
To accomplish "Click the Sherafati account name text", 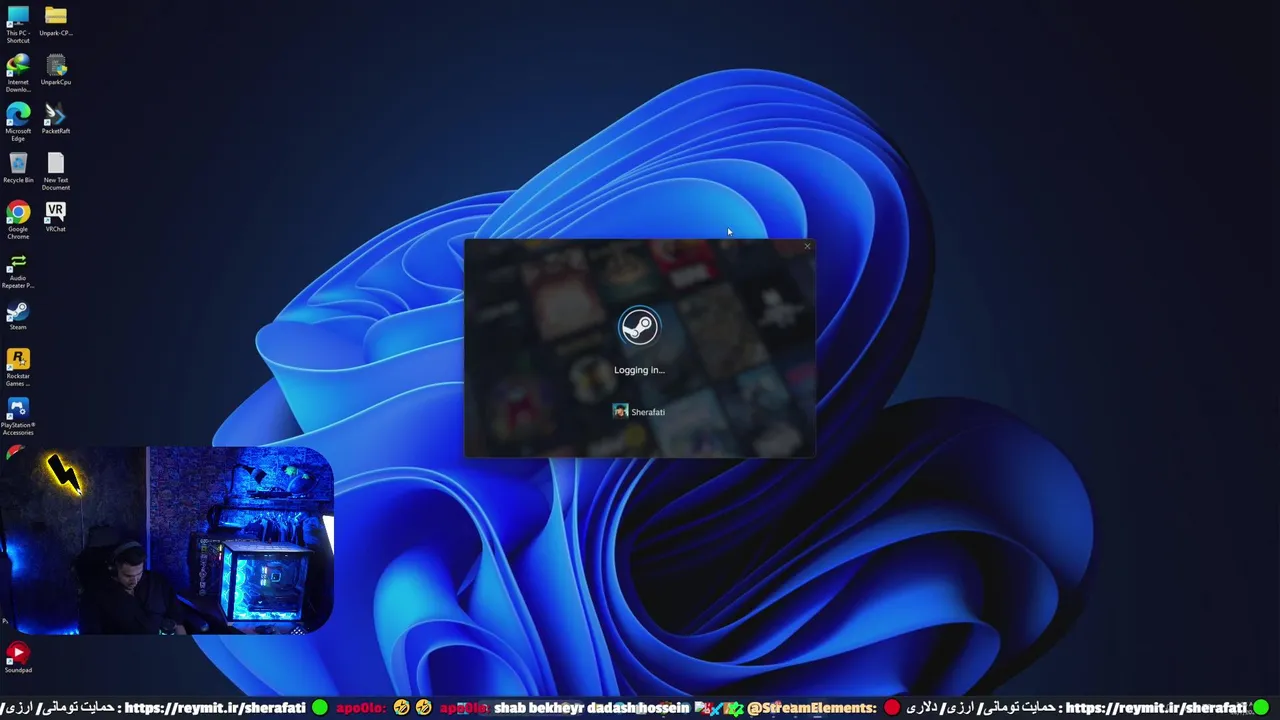I will 648,412.
